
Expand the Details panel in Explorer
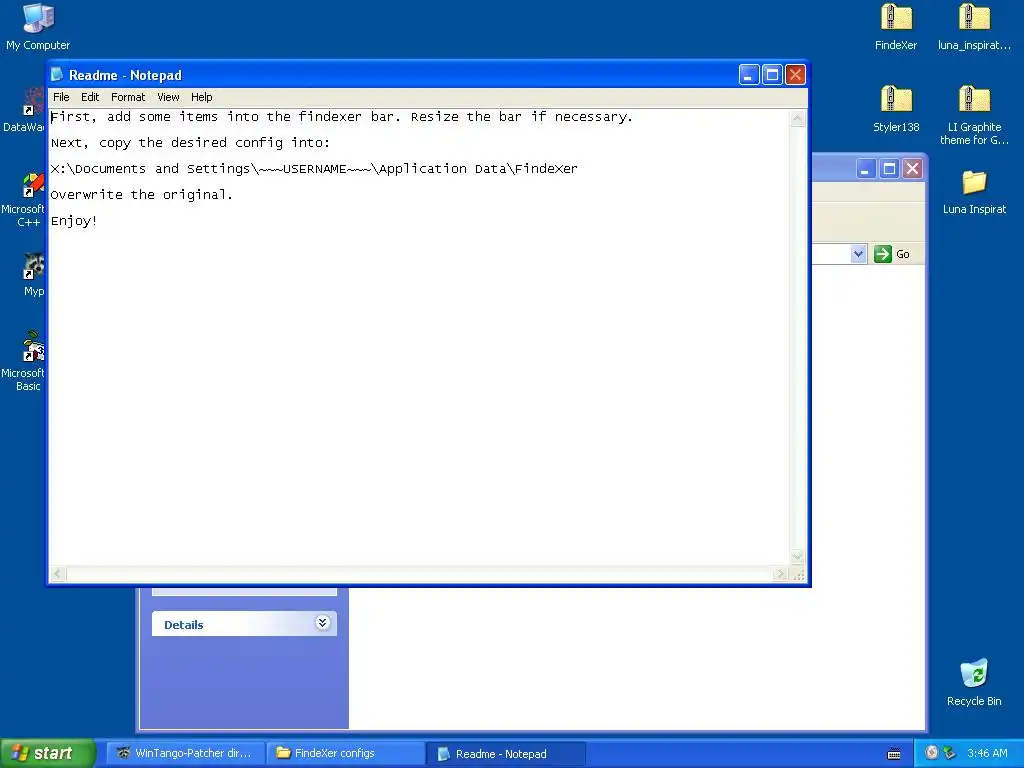(x=322, y=623)
